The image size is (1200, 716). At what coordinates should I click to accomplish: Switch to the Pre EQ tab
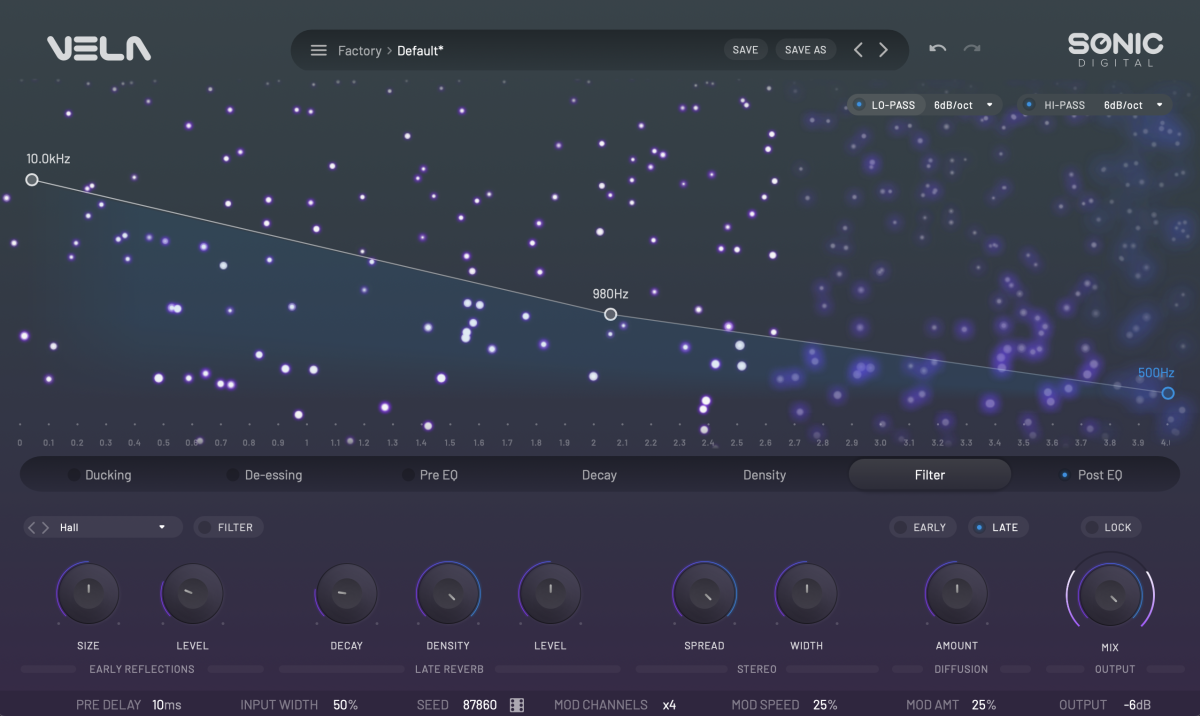(438, 475)
